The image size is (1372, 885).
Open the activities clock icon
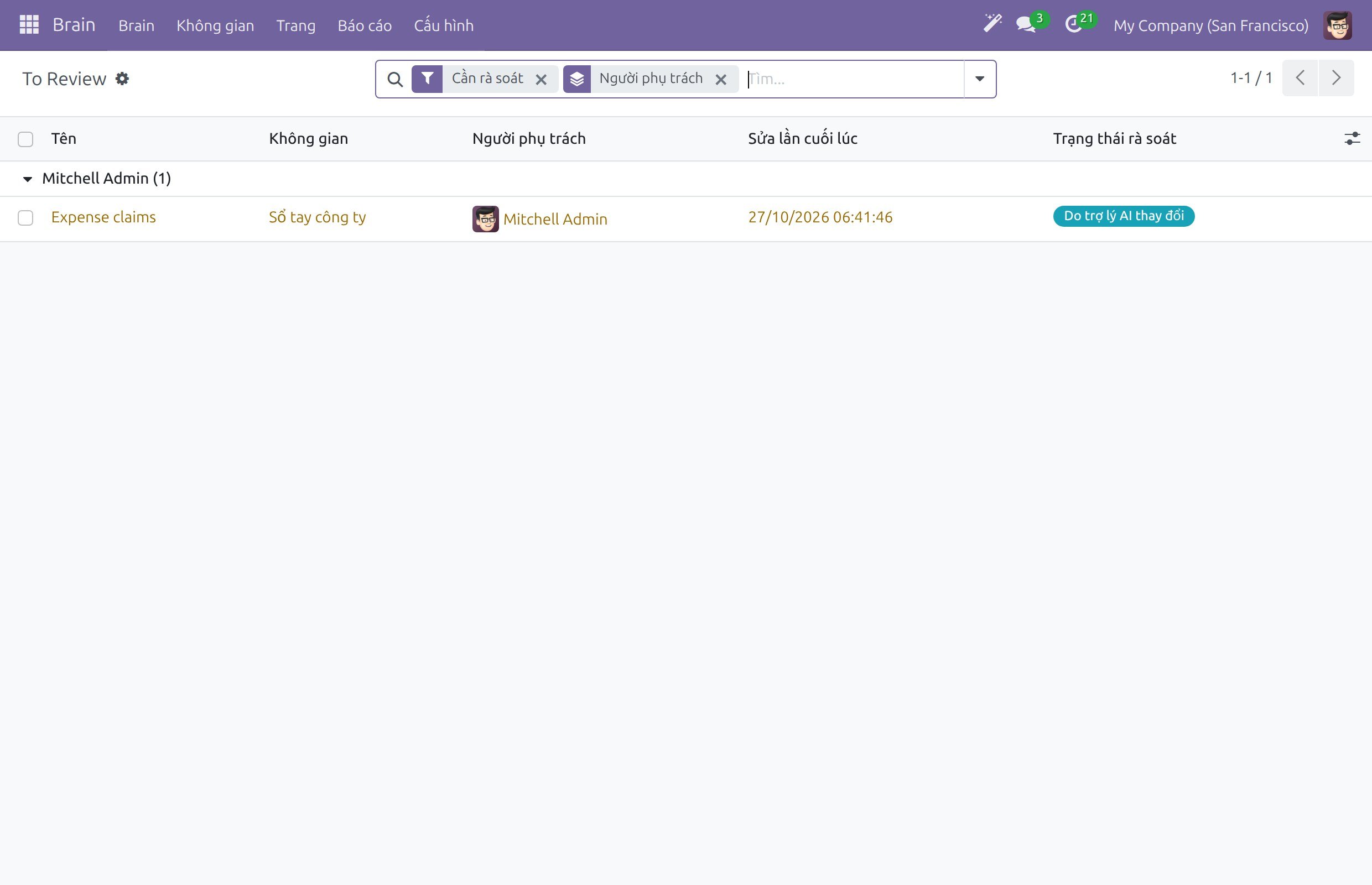[1074, 25]
